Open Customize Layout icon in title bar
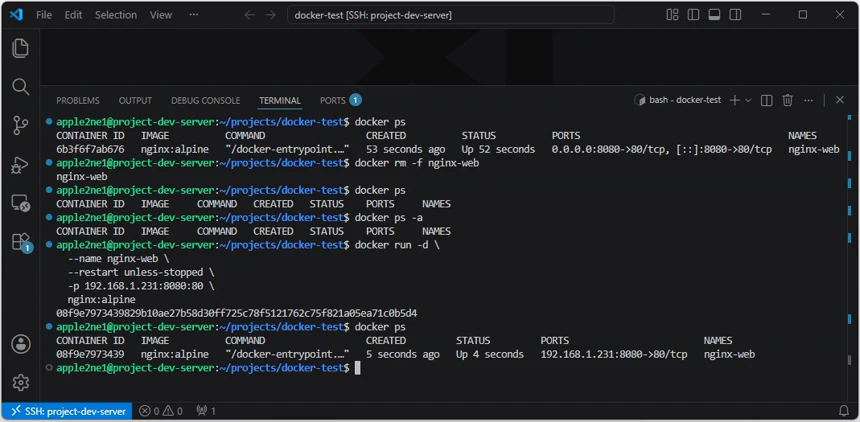Image resolution: width=860 pixels, height=422 pixels. point(672,15)
